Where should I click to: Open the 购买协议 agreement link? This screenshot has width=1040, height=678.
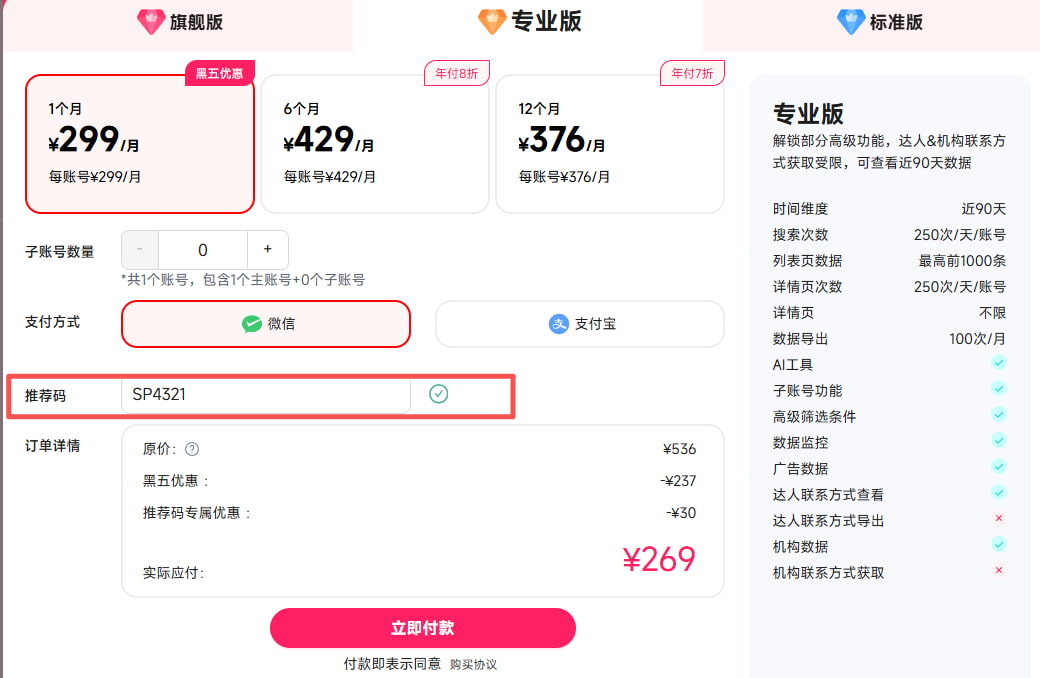click(471, 663)
